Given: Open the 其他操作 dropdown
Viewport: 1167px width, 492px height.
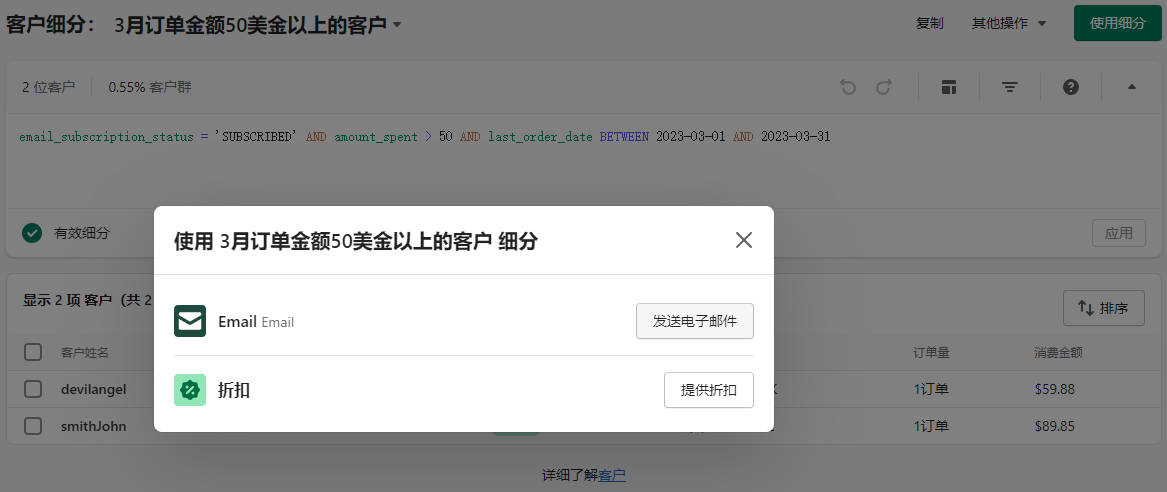Looking at the screenshot, I should tap(1008, 23).
